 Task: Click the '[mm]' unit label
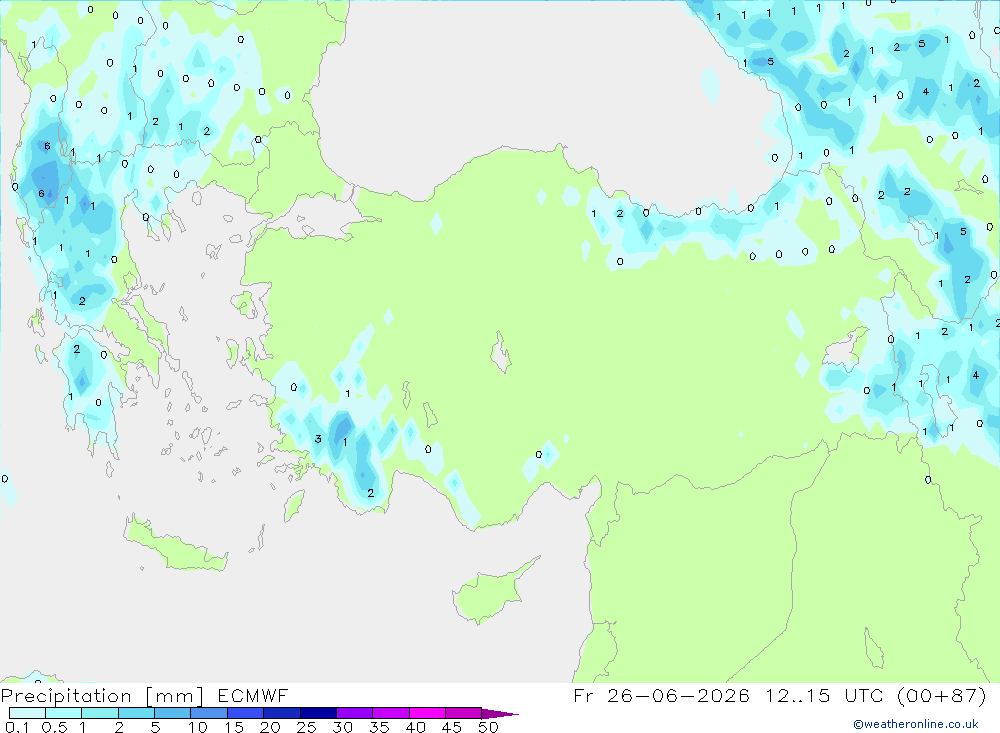point(175,696)
